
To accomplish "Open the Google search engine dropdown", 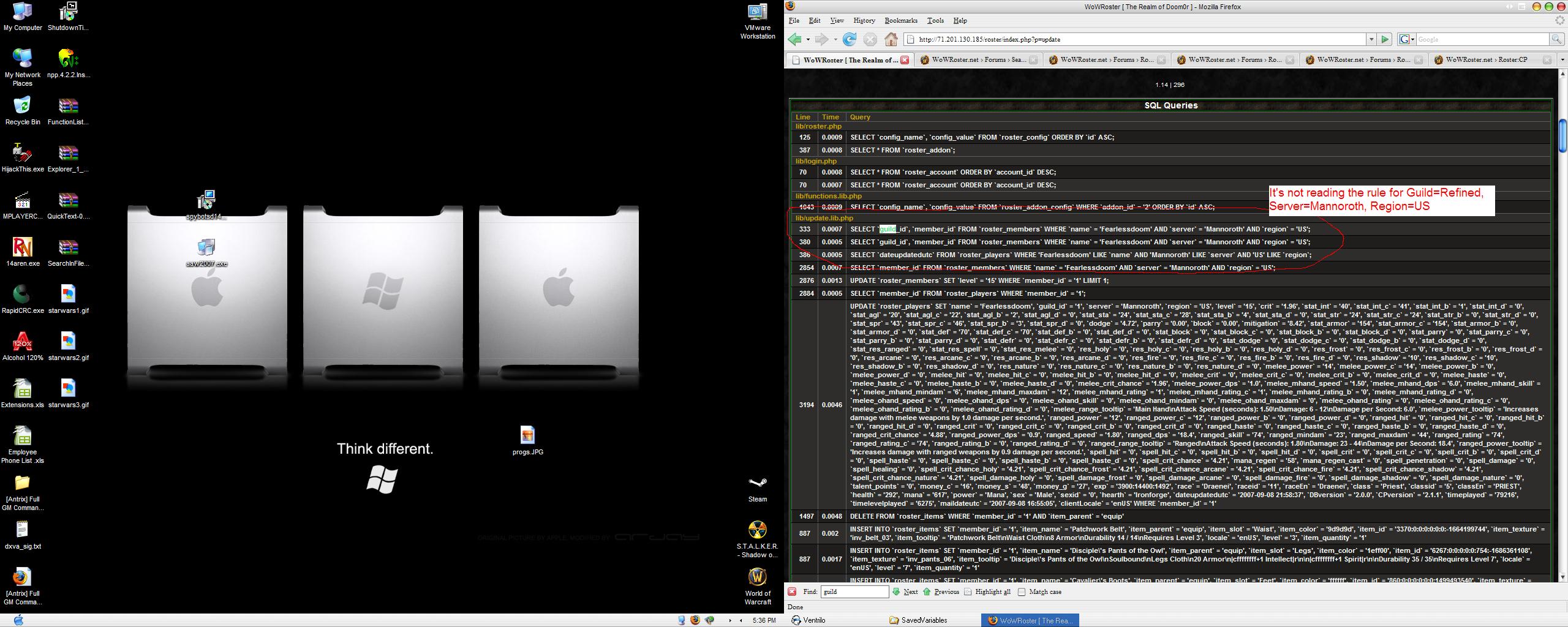I will pyautogui.click(x=1406, y=39).
